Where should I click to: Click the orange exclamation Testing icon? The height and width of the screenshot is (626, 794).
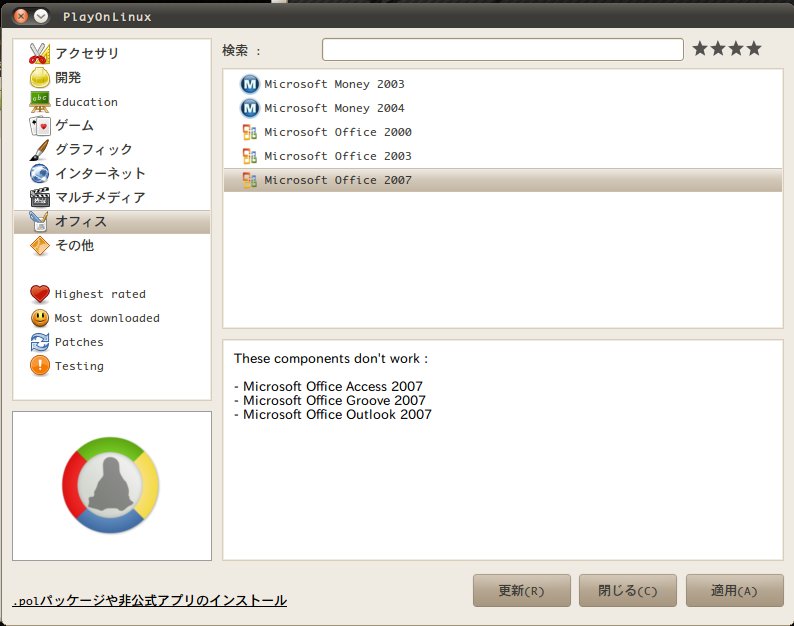[x=39, y=366]
